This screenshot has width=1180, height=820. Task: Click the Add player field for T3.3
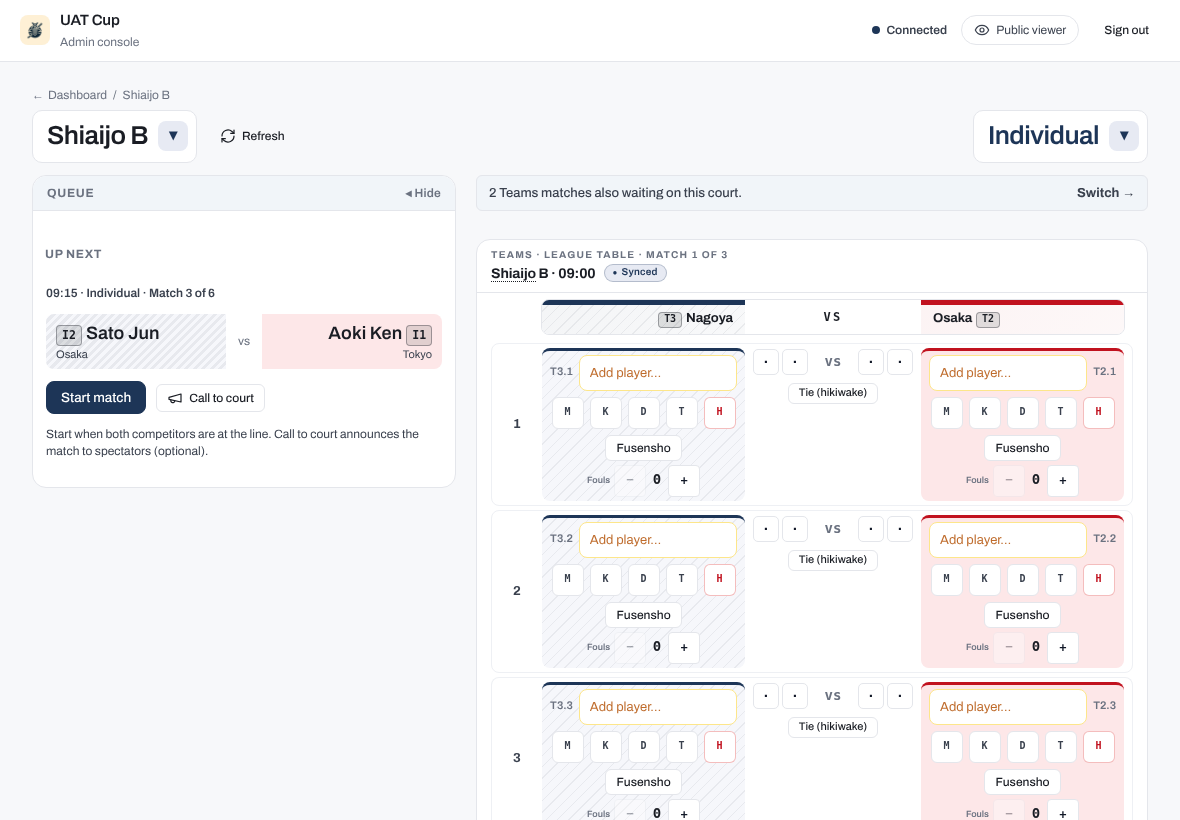click(658, 706)
